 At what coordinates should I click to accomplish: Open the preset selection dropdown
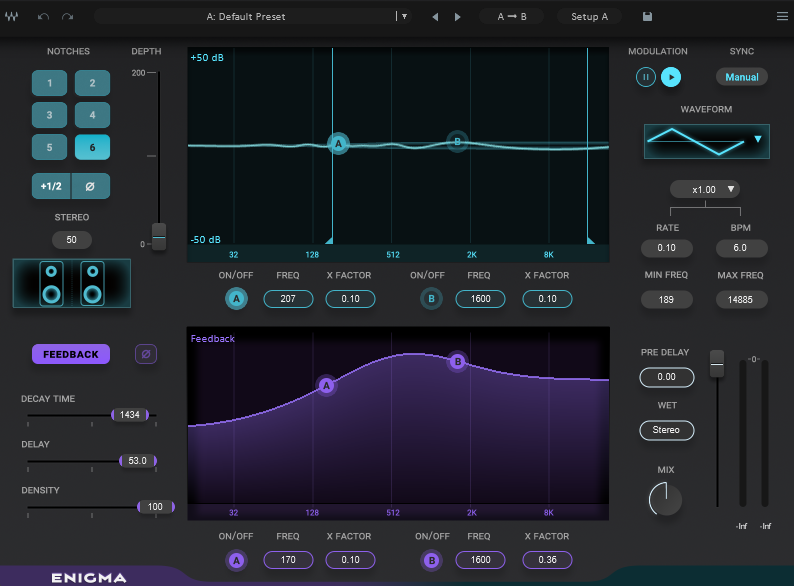[403, 17]
